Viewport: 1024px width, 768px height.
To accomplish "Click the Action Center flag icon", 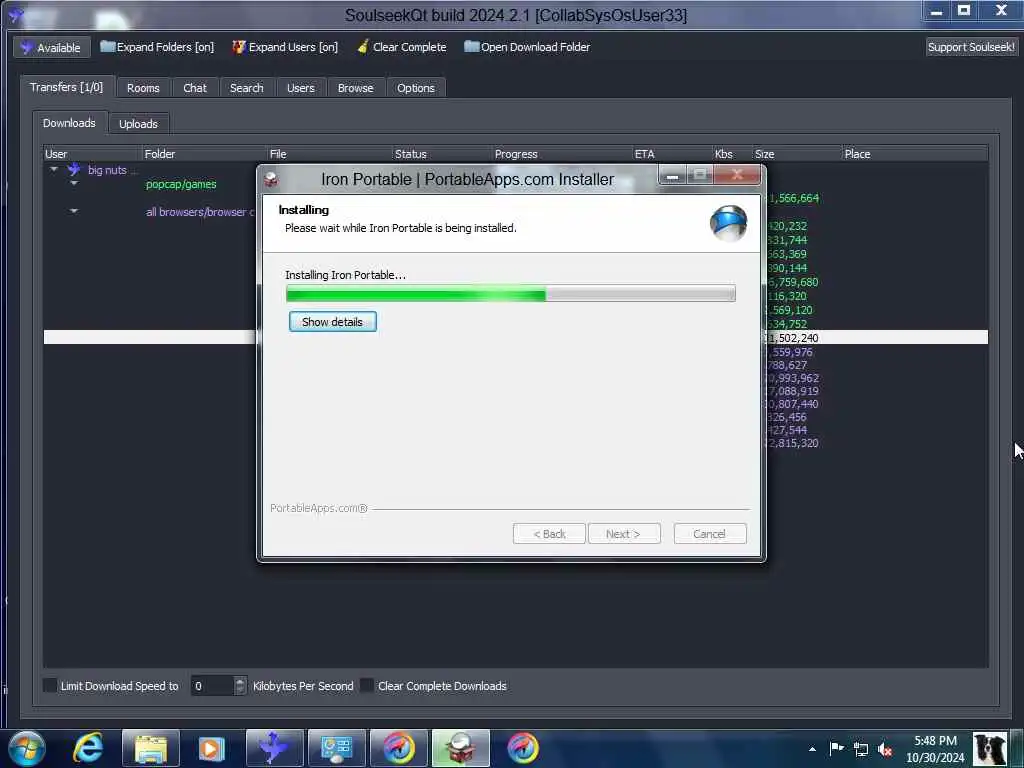I will coord(836,748).
